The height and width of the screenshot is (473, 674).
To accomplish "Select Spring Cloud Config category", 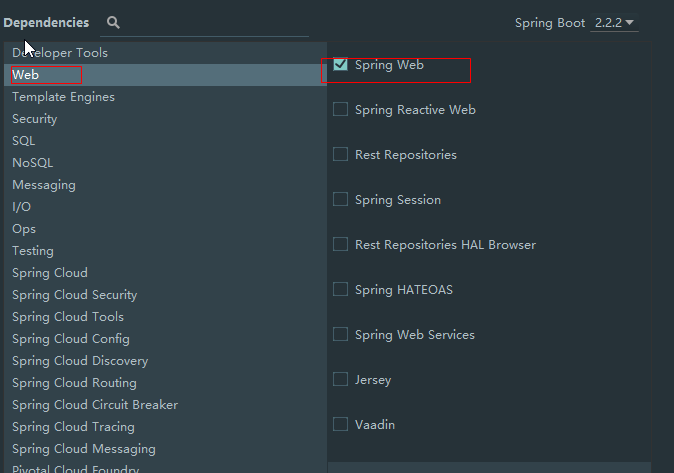I will tap(165, 339).
